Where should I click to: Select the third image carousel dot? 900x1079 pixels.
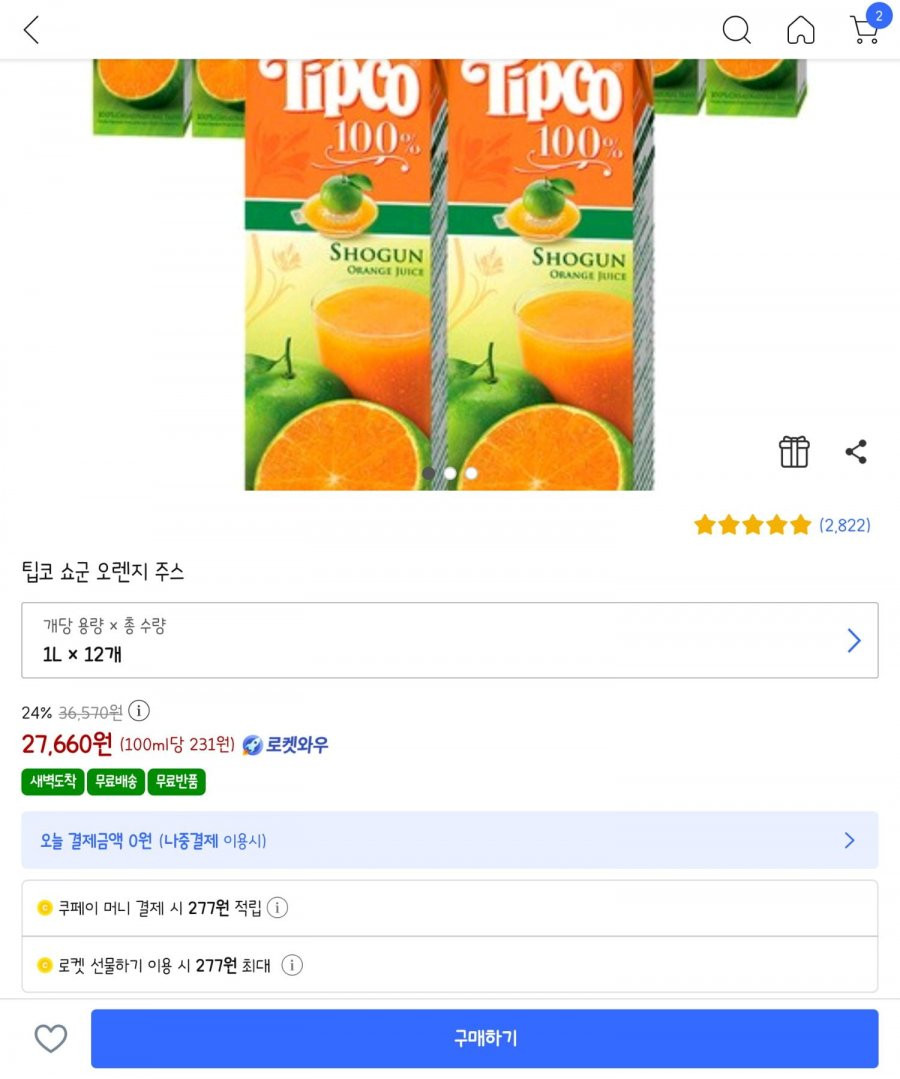coord(471,473)
